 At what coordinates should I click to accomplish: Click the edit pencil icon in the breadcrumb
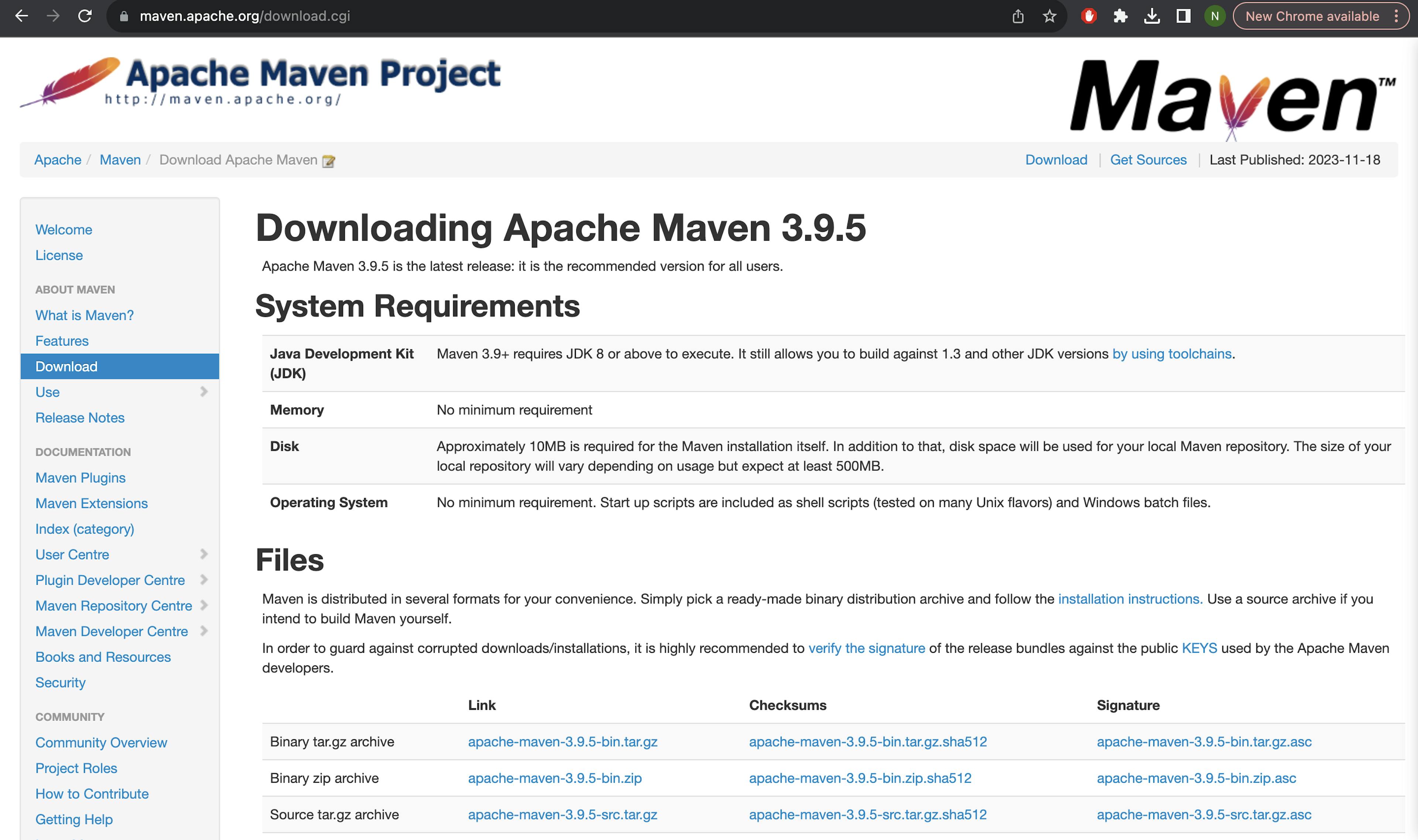[328, 161]
